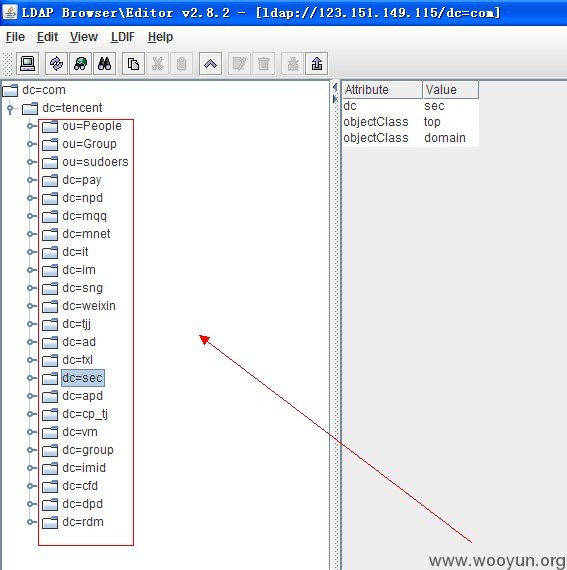Viewport: 567px width, 570px height.
Task: Click the Connect computer icon in toolbar
Action: 27,64
